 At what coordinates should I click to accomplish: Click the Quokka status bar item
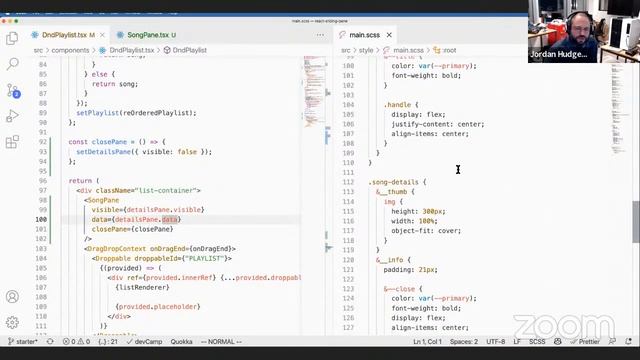(181, 342)
